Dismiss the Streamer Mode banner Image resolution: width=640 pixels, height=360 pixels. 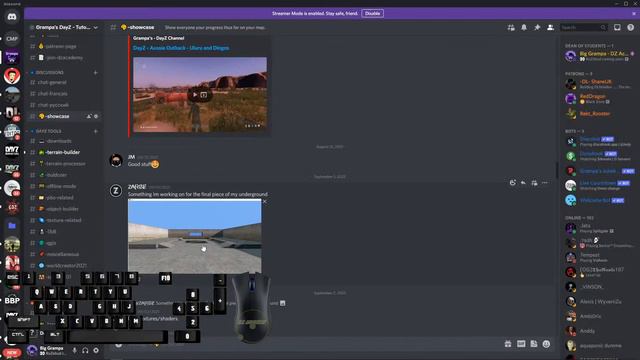tap(634, 13)
